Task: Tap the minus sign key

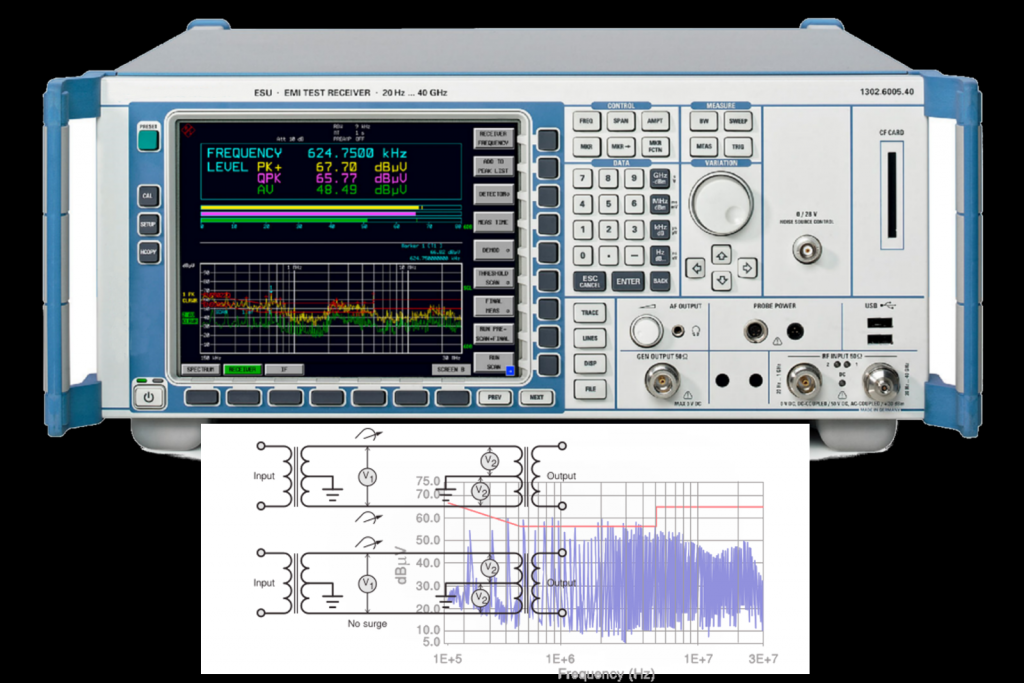Action: [633, 255]
